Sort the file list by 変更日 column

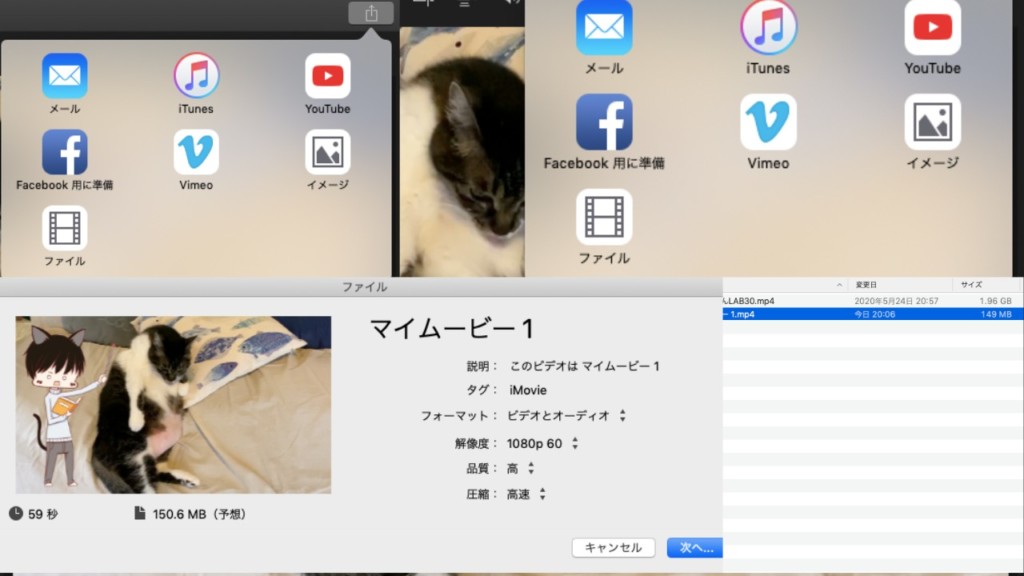(866, 285)
